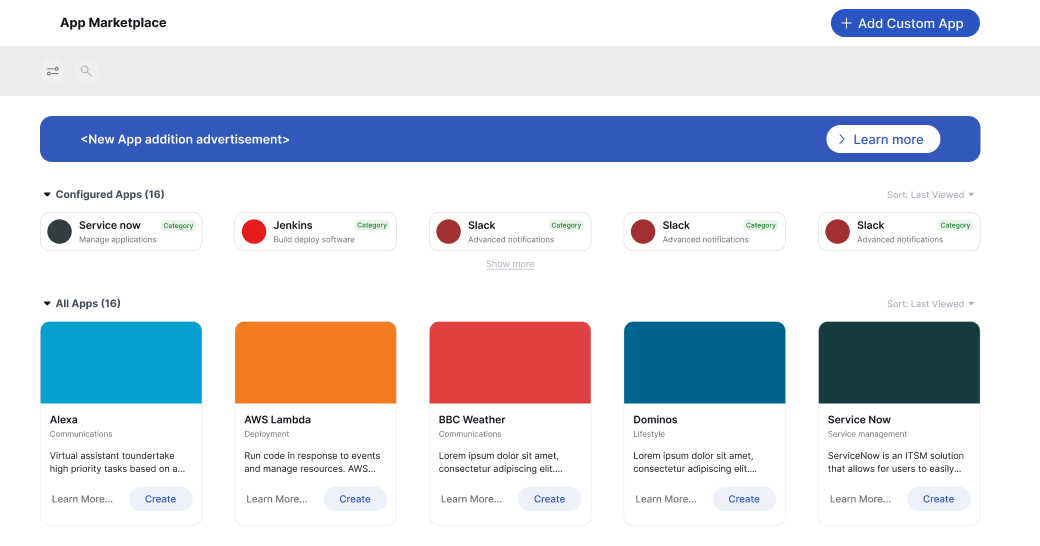
Task: Click Category tag on Service now card
Action: [178, 226]
